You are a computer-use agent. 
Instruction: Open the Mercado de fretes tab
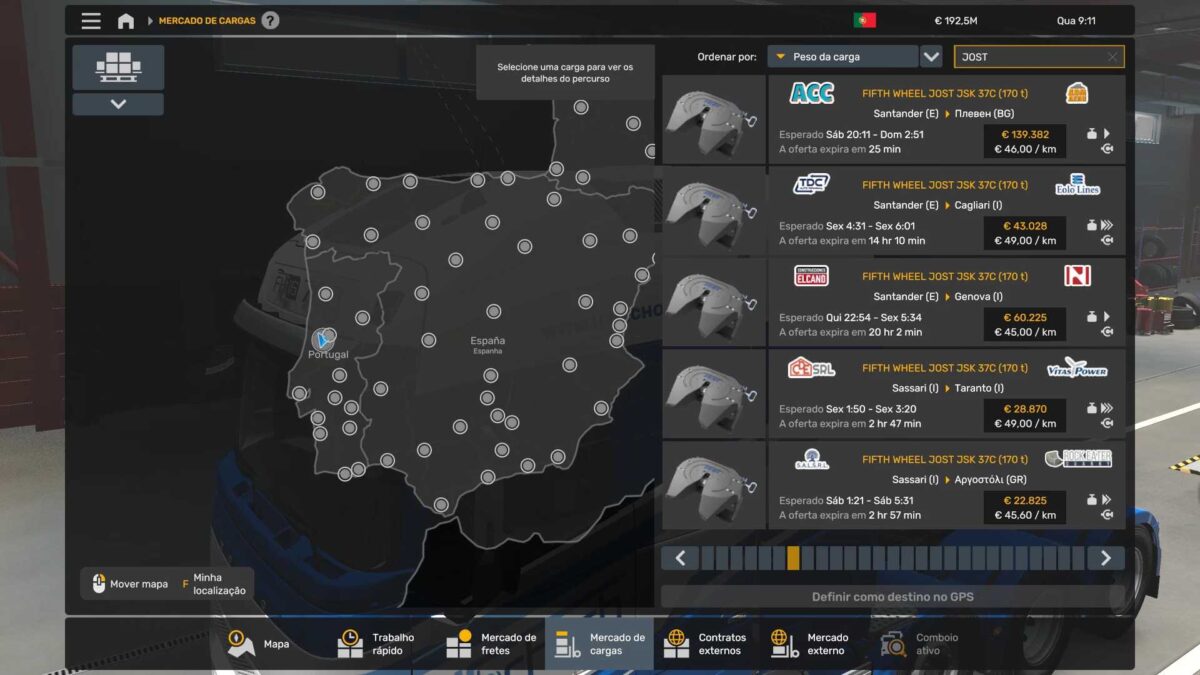pyautogui.click(x=491, y=644)
